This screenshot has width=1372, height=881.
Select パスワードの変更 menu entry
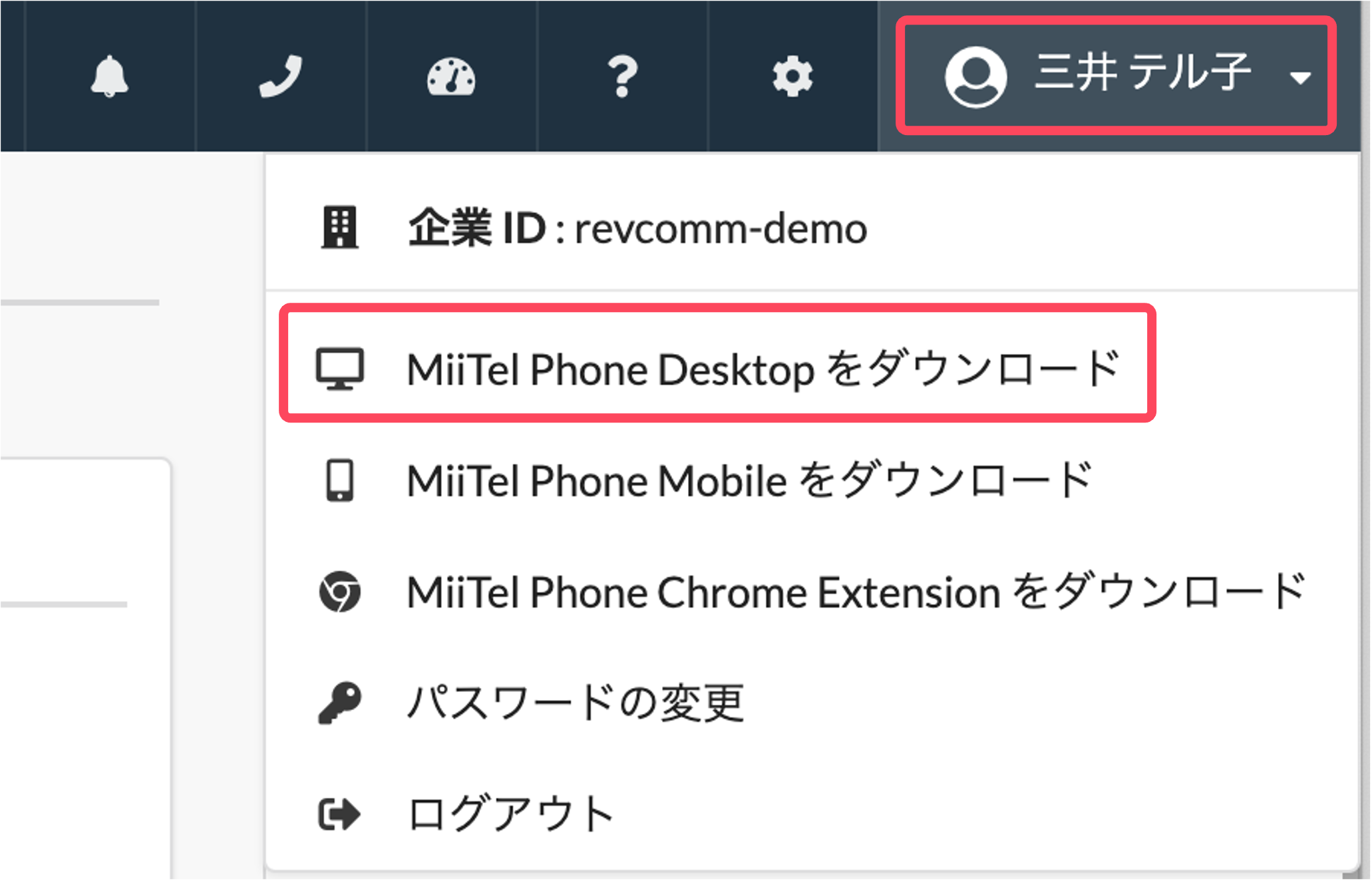coord(576,703)
